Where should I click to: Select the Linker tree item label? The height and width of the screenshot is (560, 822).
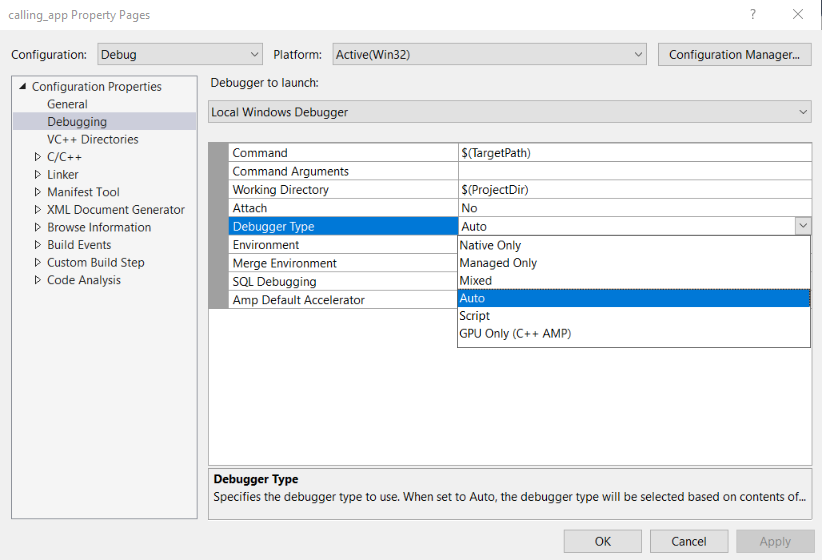[63, 175]
